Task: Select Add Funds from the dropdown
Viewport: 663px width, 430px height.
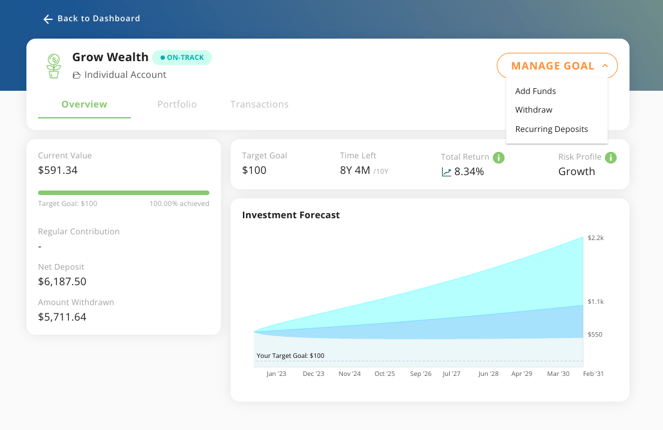Action: [535, 91]
